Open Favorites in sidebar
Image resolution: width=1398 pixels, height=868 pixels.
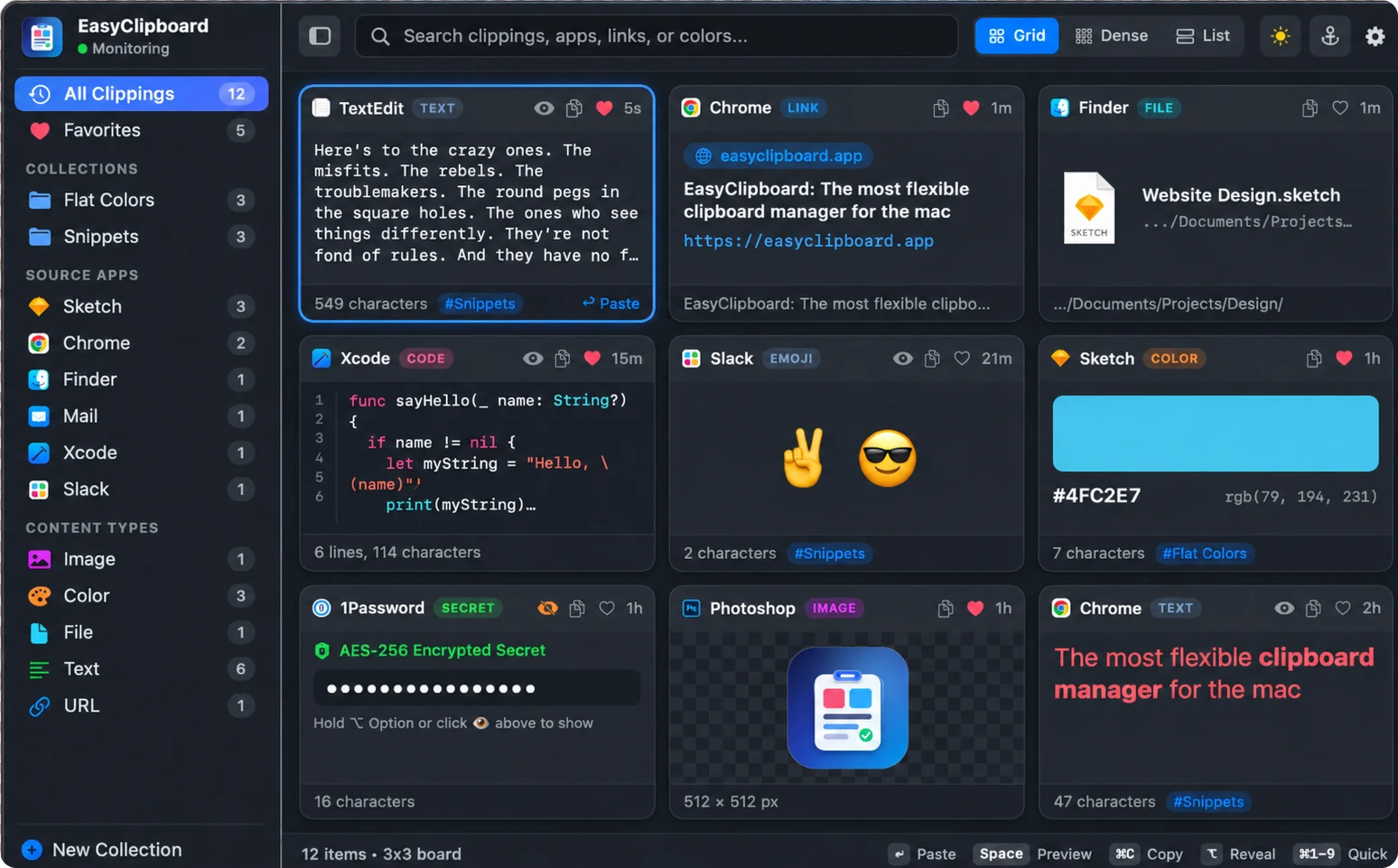[x=142, y=130]
